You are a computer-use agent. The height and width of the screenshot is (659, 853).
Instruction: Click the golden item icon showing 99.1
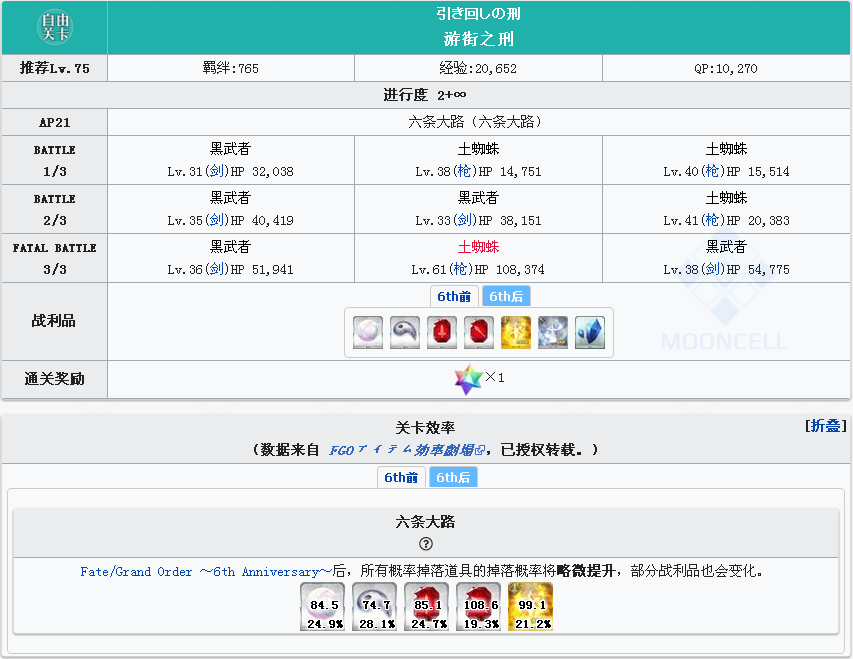coord(530,607)
